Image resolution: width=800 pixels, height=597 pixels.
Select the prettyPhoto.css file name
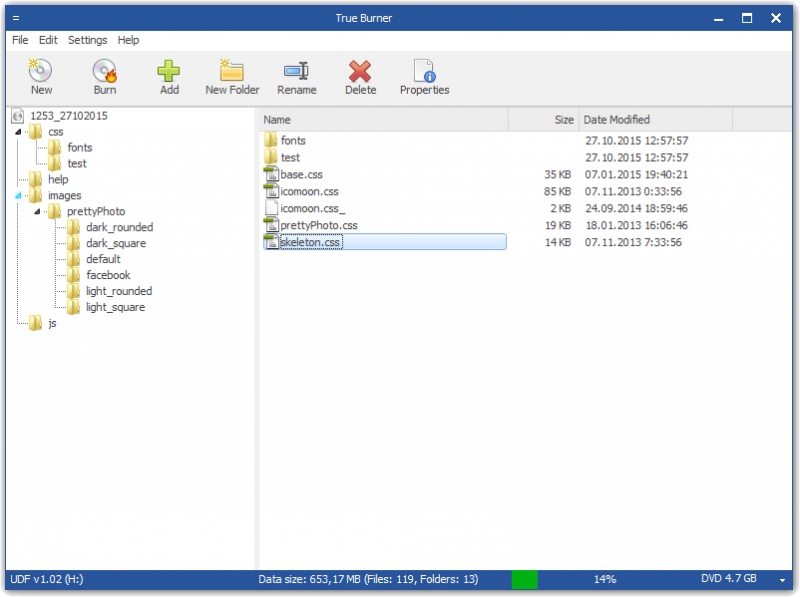tap(319, 225)
